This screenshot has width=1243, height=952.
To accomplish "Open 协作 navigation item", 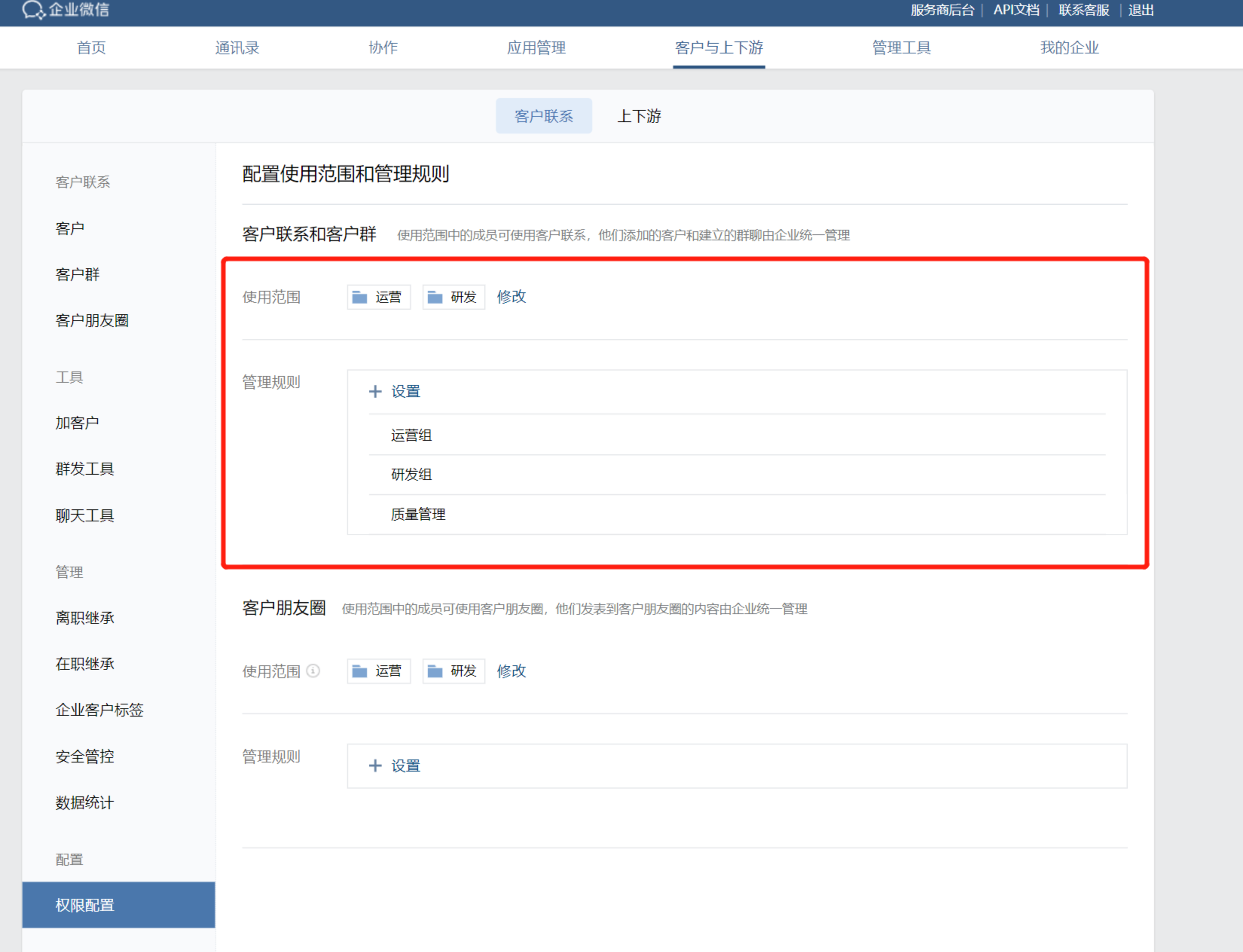I will click(x=383, y=47).
